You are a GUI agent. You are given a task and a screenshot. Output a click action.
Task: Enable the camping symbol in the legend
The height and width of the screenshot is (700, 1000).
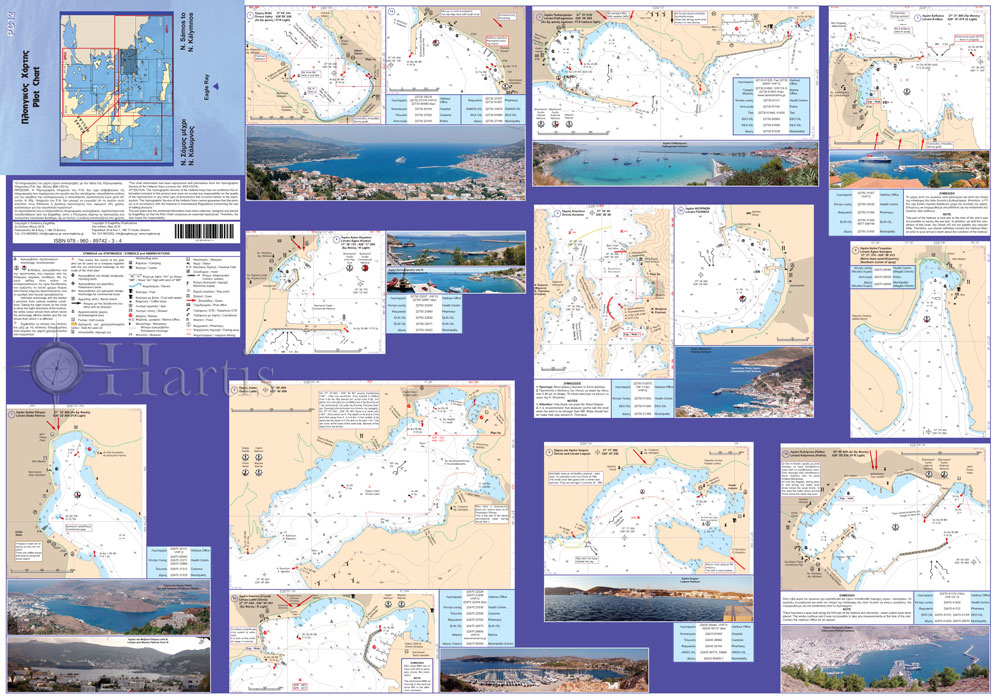pos(130,264)
